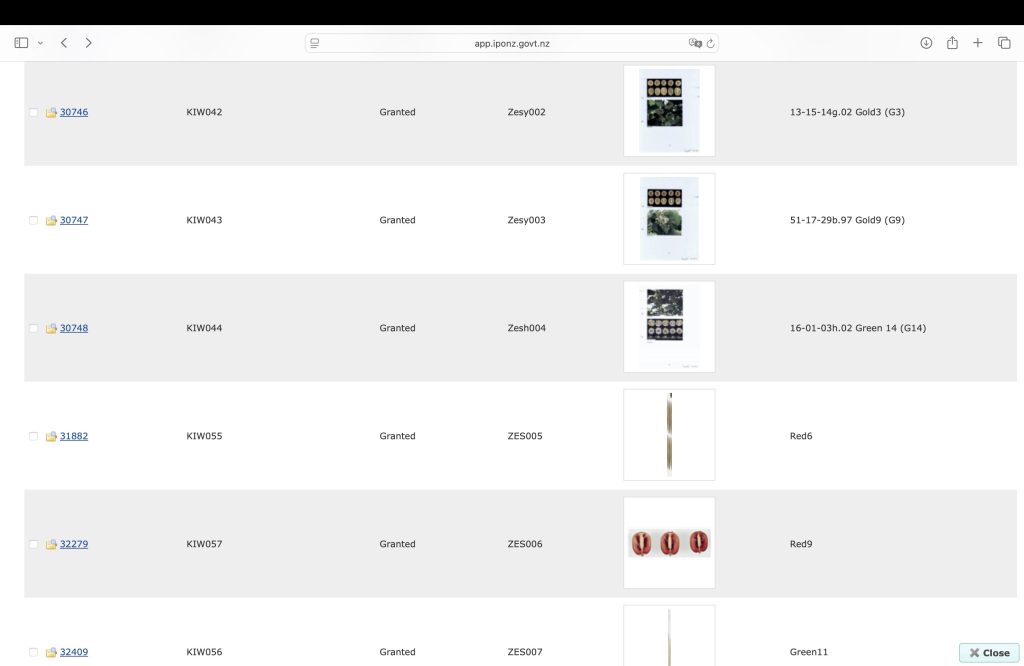Screen dimensions: 1024x666
Task: Open case link 31882
Action: tap(74, 436)
